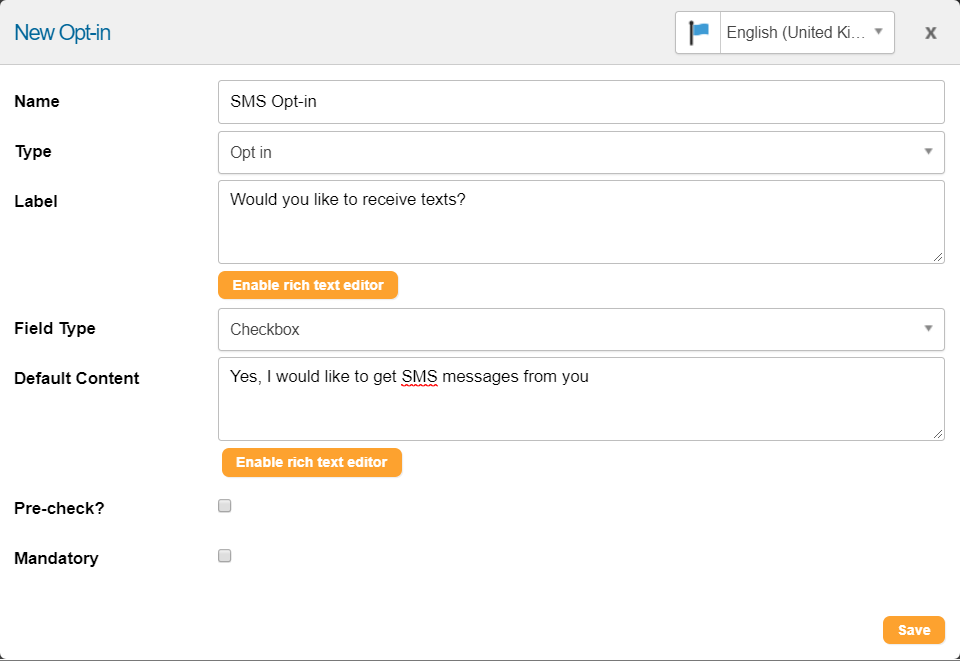Click the Default Content textarea resize handle

click(x=938, y=434)
